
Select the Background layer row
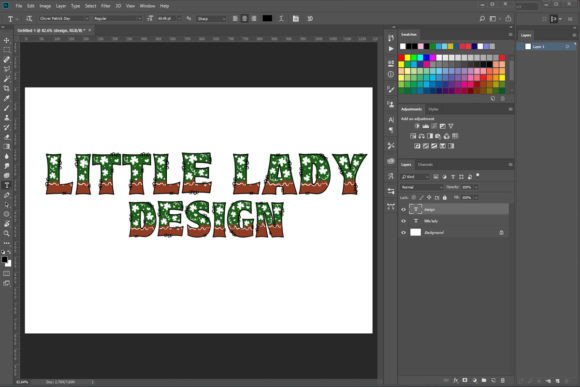454,232
